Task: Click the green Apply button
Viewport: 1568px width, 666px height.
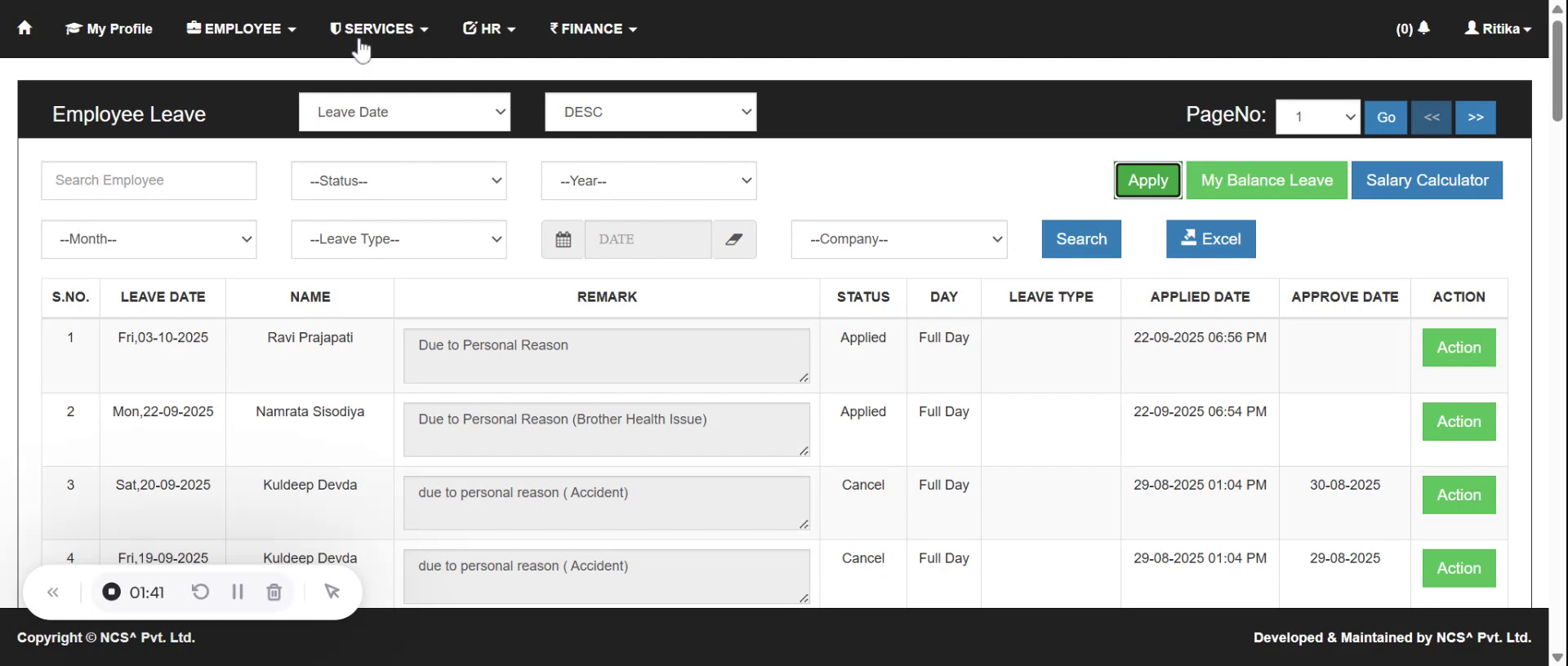Action: coord(1147,180)
